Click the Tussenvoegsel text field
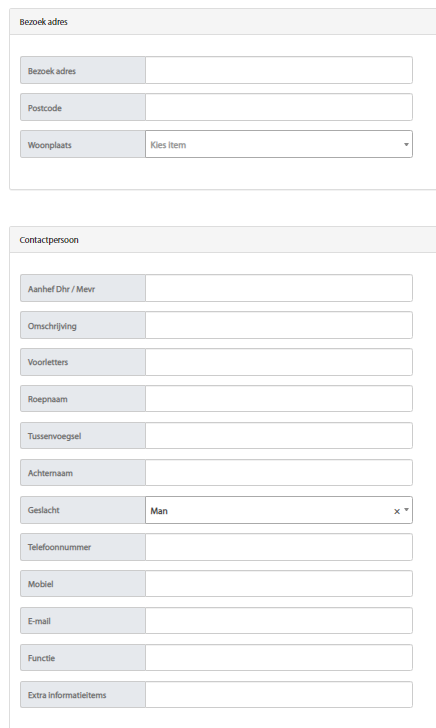This screenshot has height=728, width=436. (x=279, y=436)
